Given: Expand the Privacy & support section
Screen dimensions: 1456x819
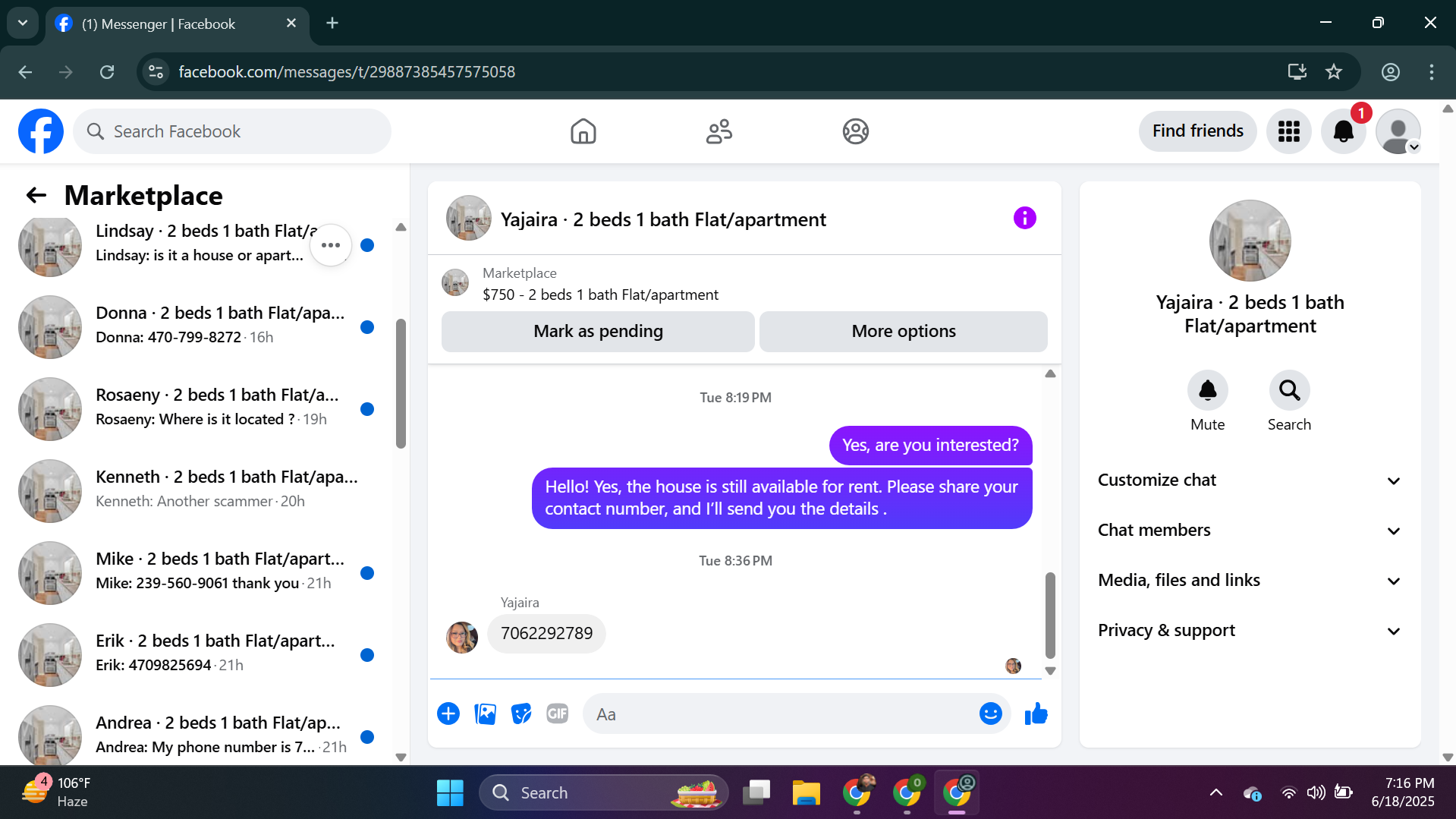Looking at the screenshot, I should click(1250, 631).
